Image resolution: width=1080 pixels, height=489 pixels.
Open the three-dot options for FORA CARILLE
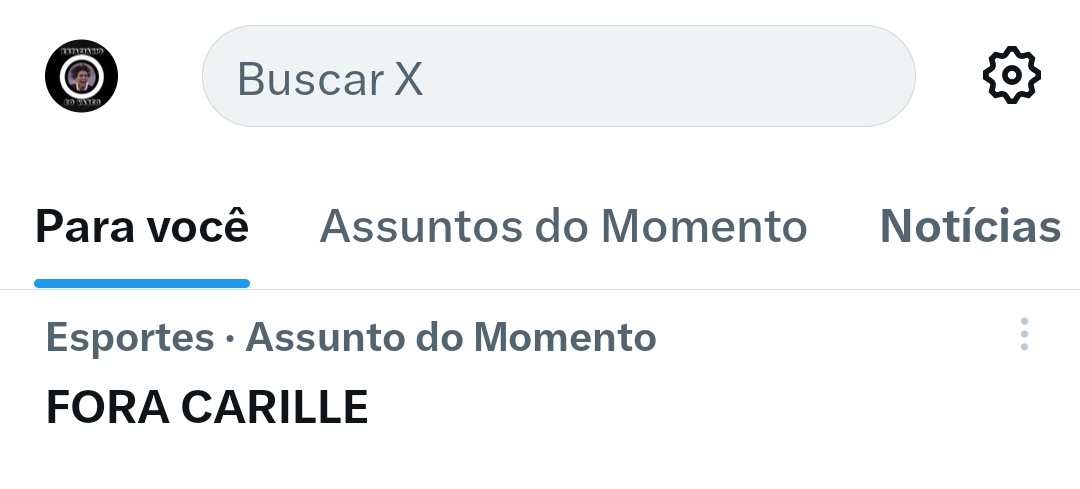(x=1024, y=334)
